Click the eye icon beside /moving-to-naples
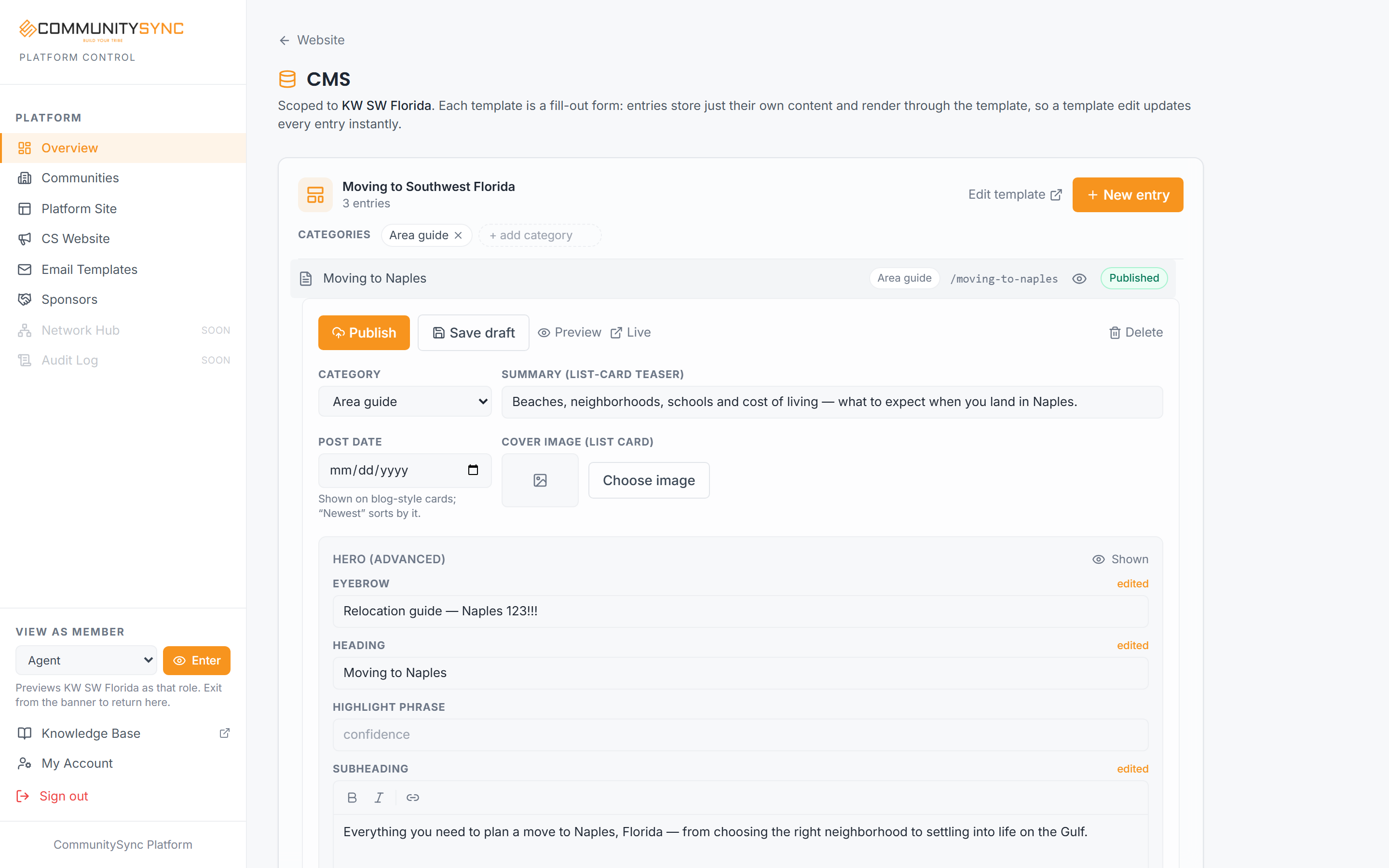Screen dimensions: 1389x868 pos(1079,278)
